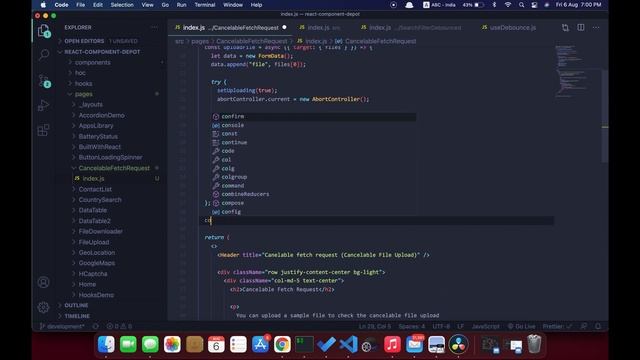Screen dimensions: 640x360
Task: Click the editor vertical scrollbar
Action: [x=605, y=116]
